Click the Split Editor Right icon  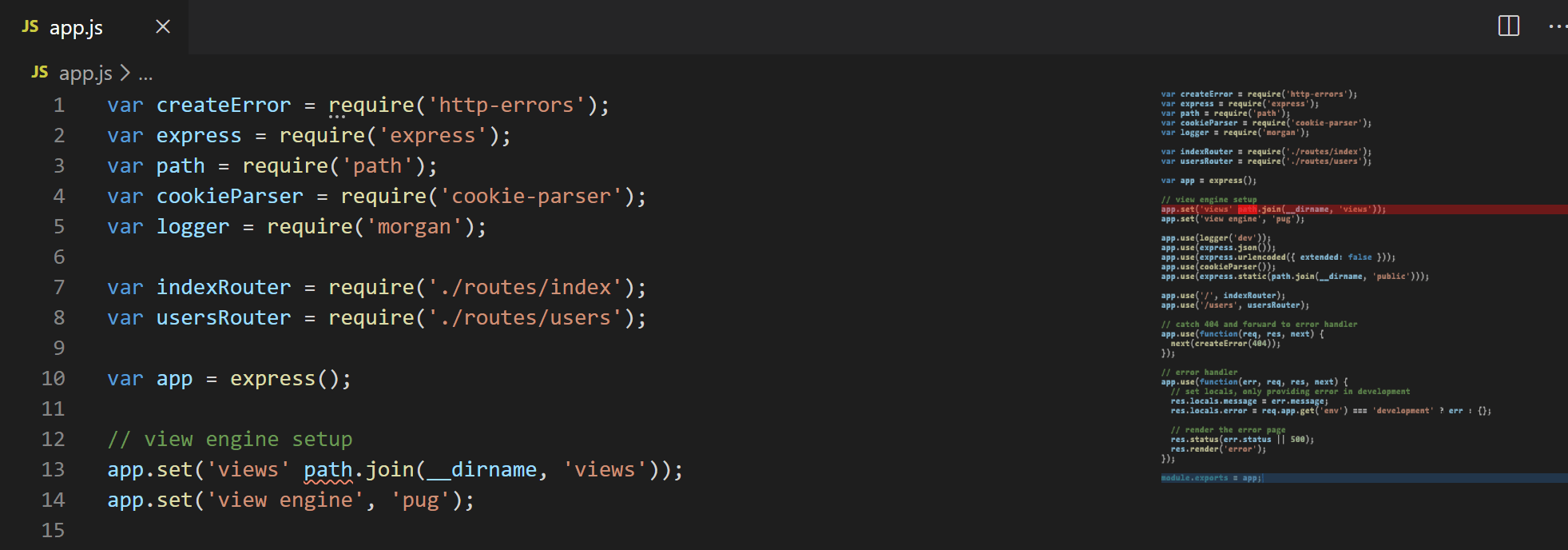pos(1508,26)
